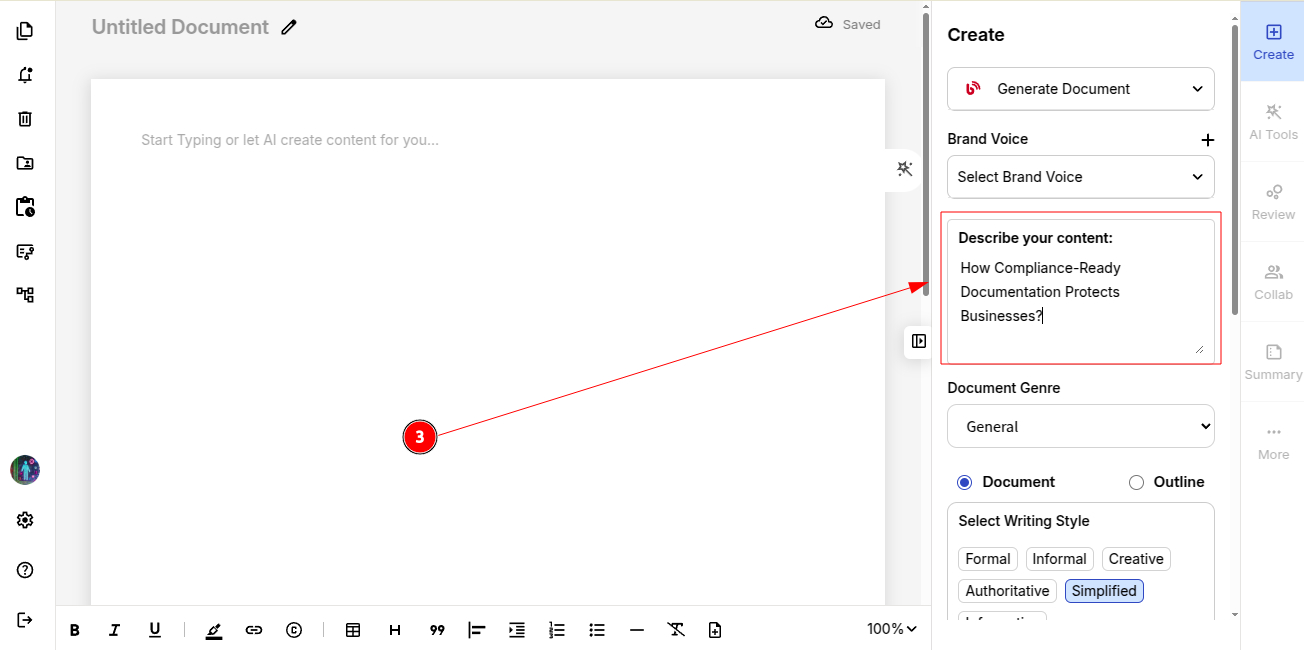Click the trash icon in left sidebar
Image resolution: width=1304 pixels, height=650 pixels.
click(x=25, y=119)
